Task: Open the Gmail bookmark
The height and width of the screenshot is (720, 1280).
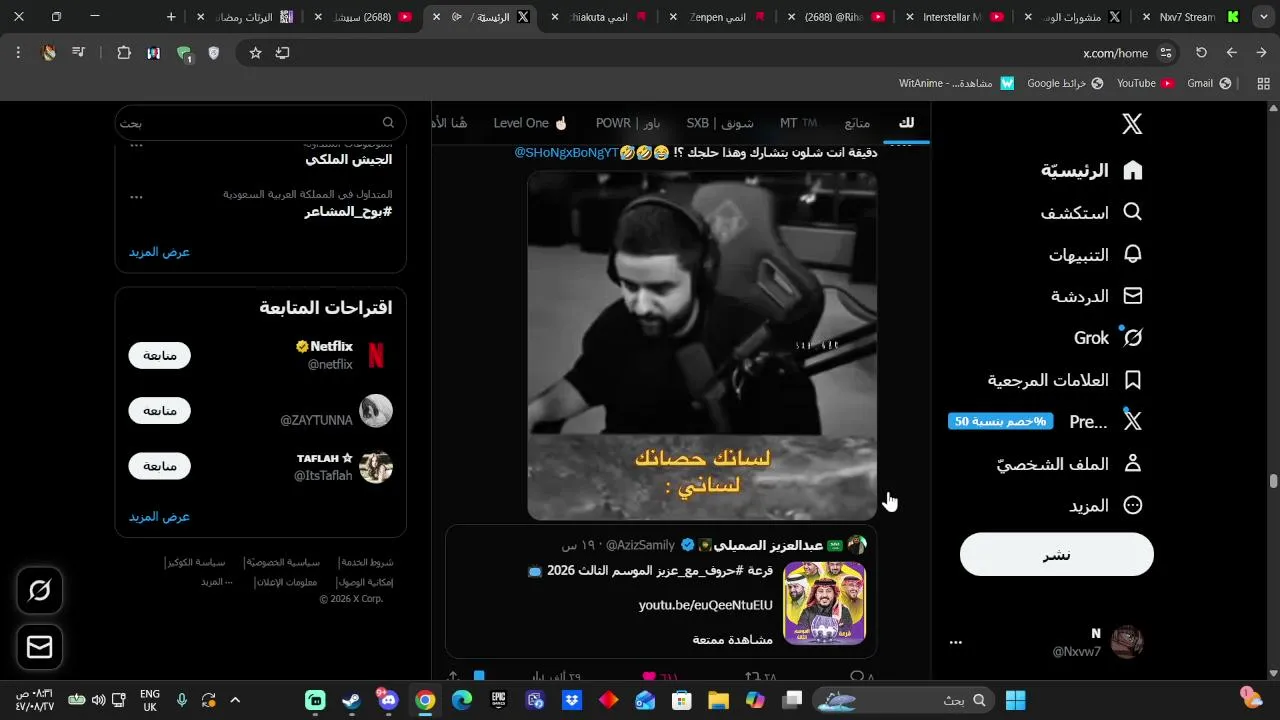Action: coord(1209,83)
